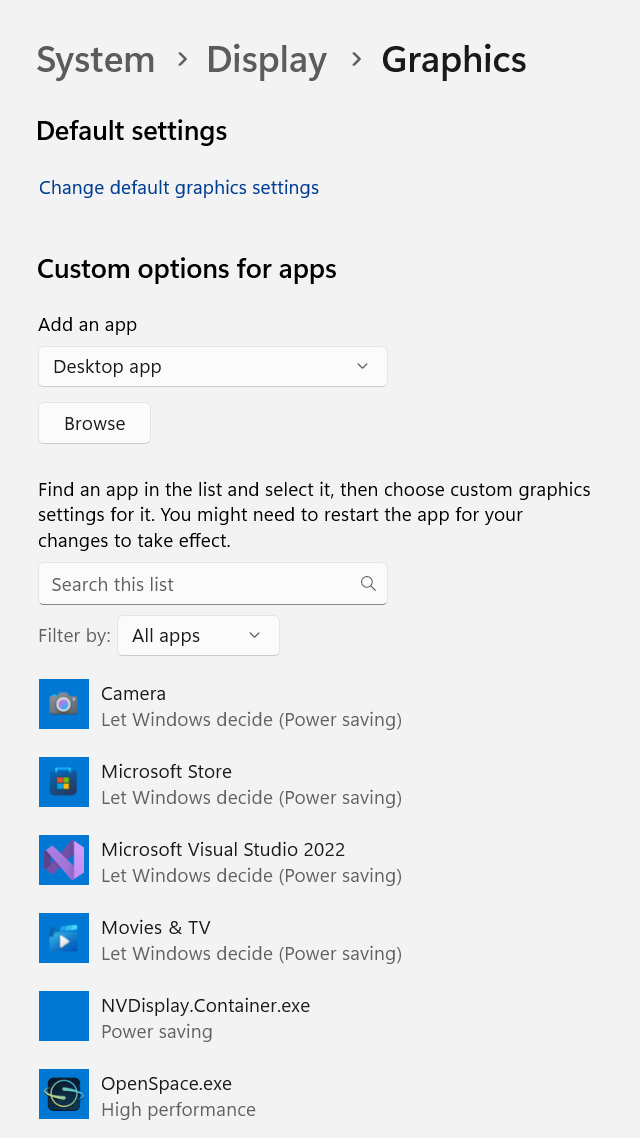Viewport: 640px width, 1138px height.
Task: Select the Microsoft Store entry name
Action: [x=166, y=771]
